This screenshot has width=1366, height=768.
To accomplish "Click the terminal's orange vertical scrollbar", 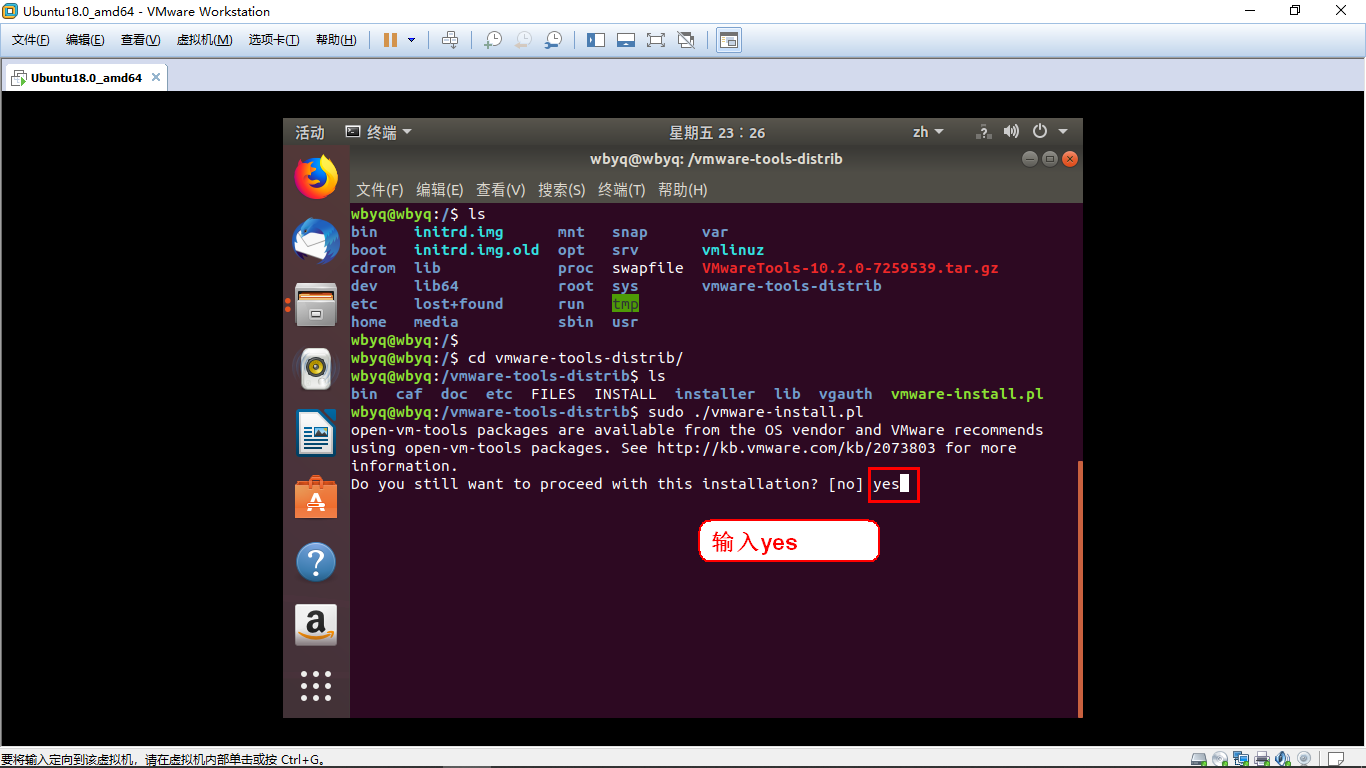I will pyautogui.click(x=1080, y=588).
